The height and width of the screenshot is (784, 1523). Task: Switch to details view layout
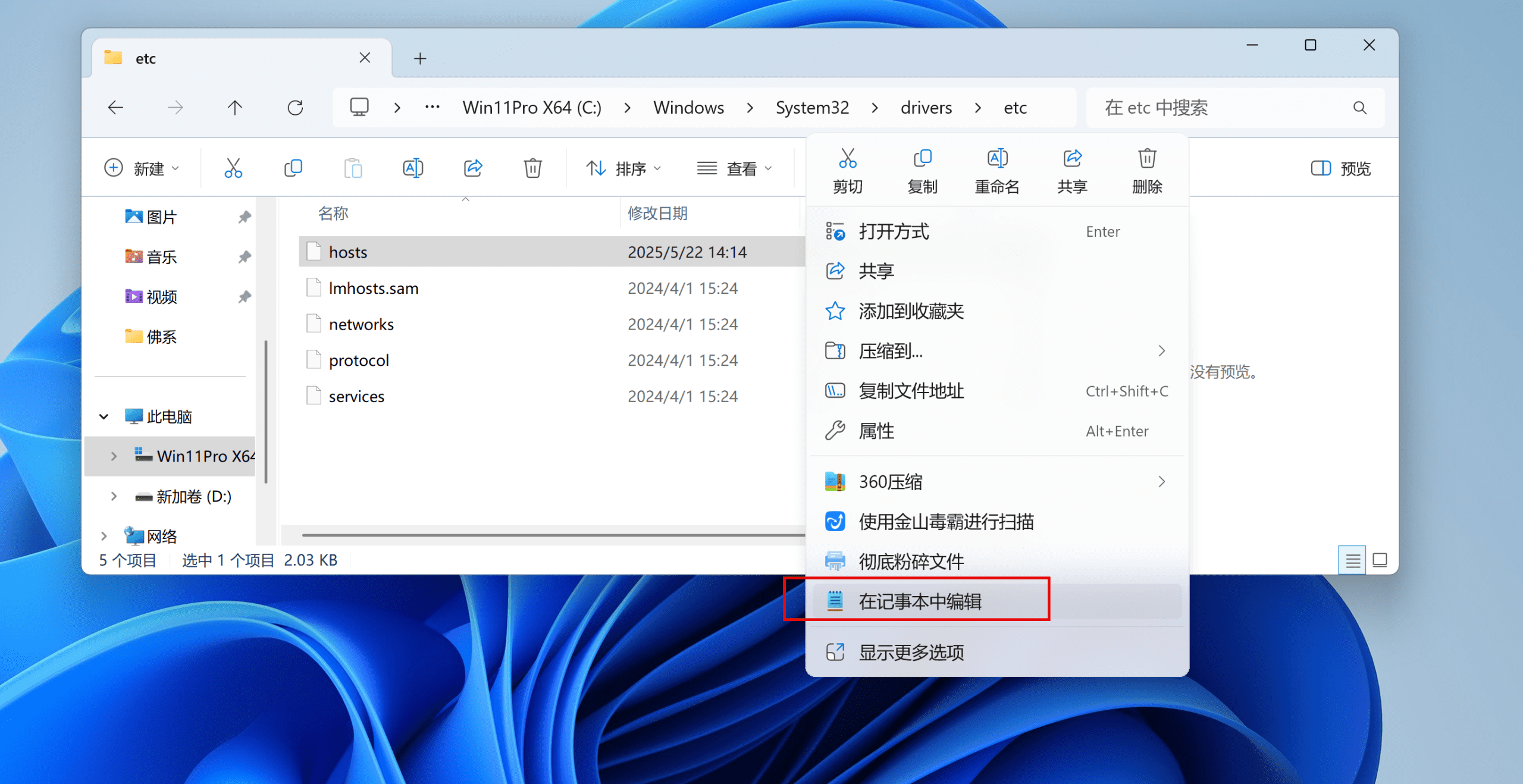[1352, 560]
